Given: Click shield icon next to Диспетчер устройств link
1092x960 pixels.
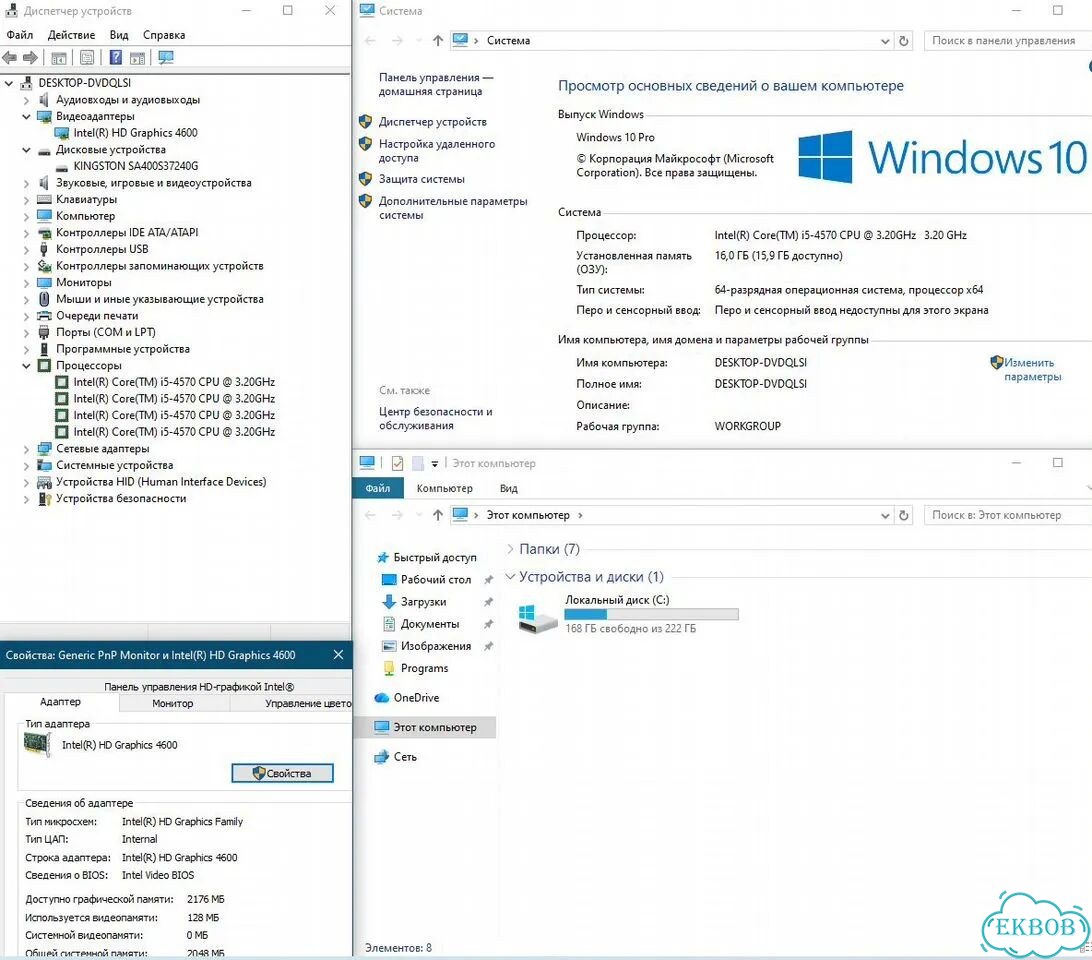Looking at the screenshot, I should (365, 121).
